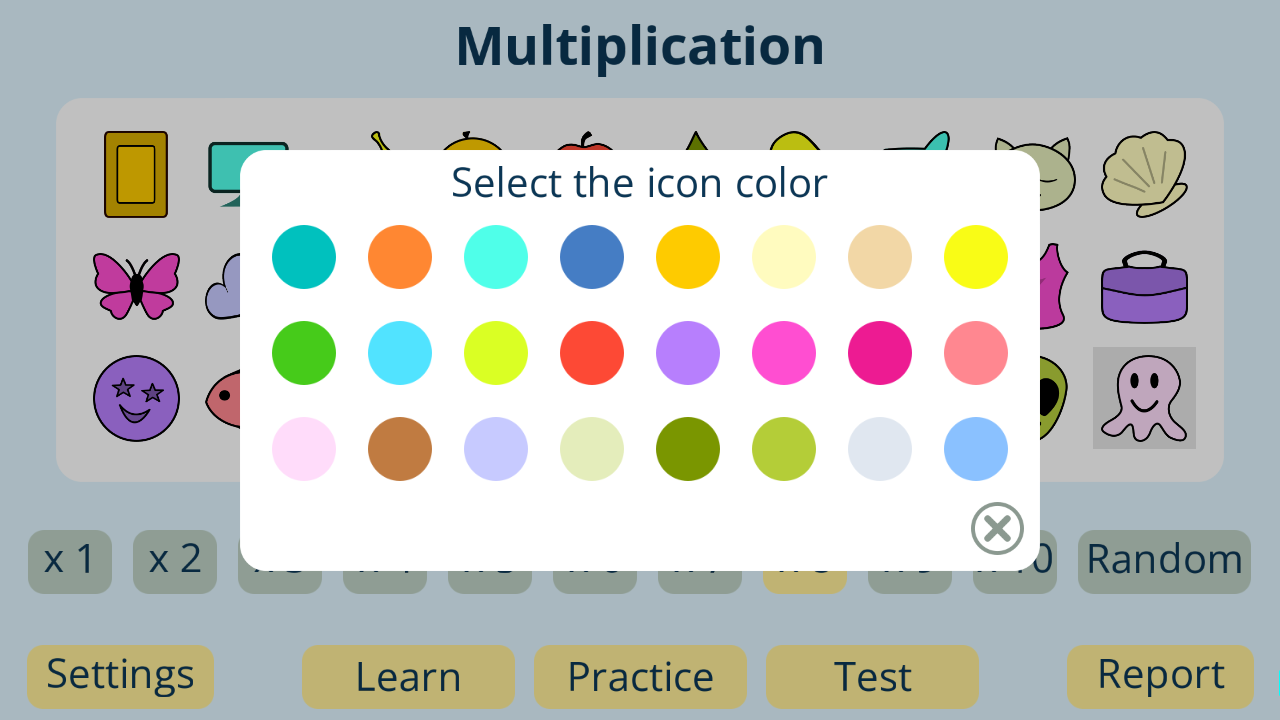This screenshot has height=720, width=1280.
Task: Choose the orange color swatch
Action: [x=400, y=257]
